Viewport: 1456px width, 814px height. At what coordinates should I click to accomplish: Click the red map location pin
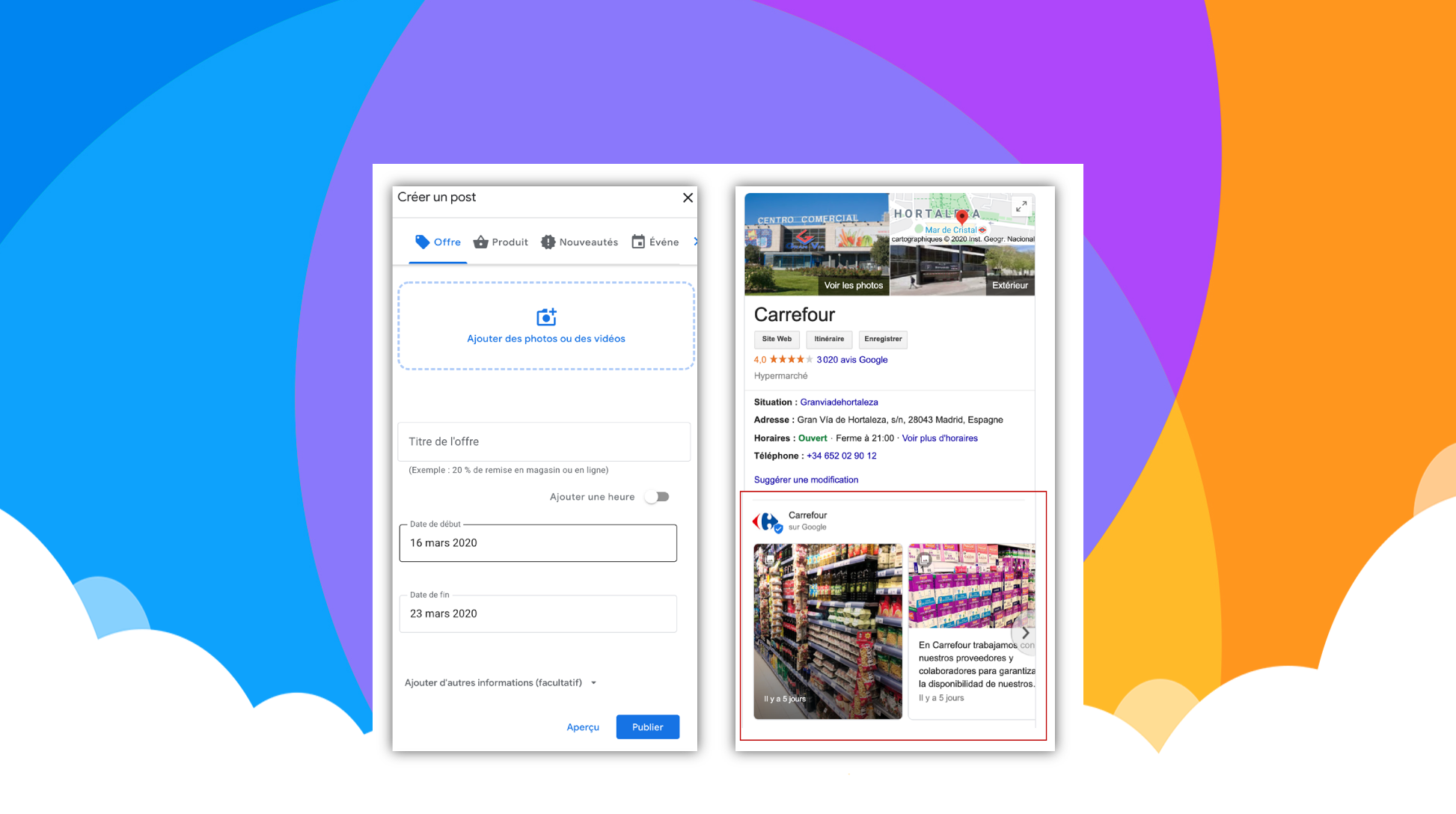pyautogui.click(x=962, y=218)
